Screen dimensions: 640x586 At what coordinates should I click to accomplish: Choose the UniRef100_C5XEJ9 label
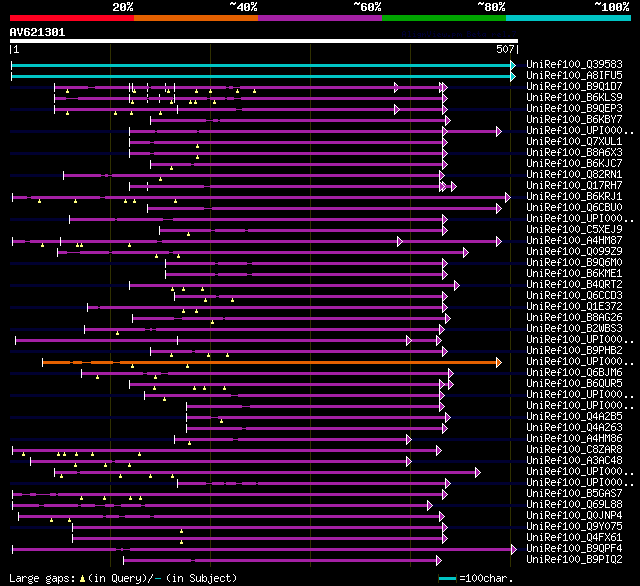(574, 230)
